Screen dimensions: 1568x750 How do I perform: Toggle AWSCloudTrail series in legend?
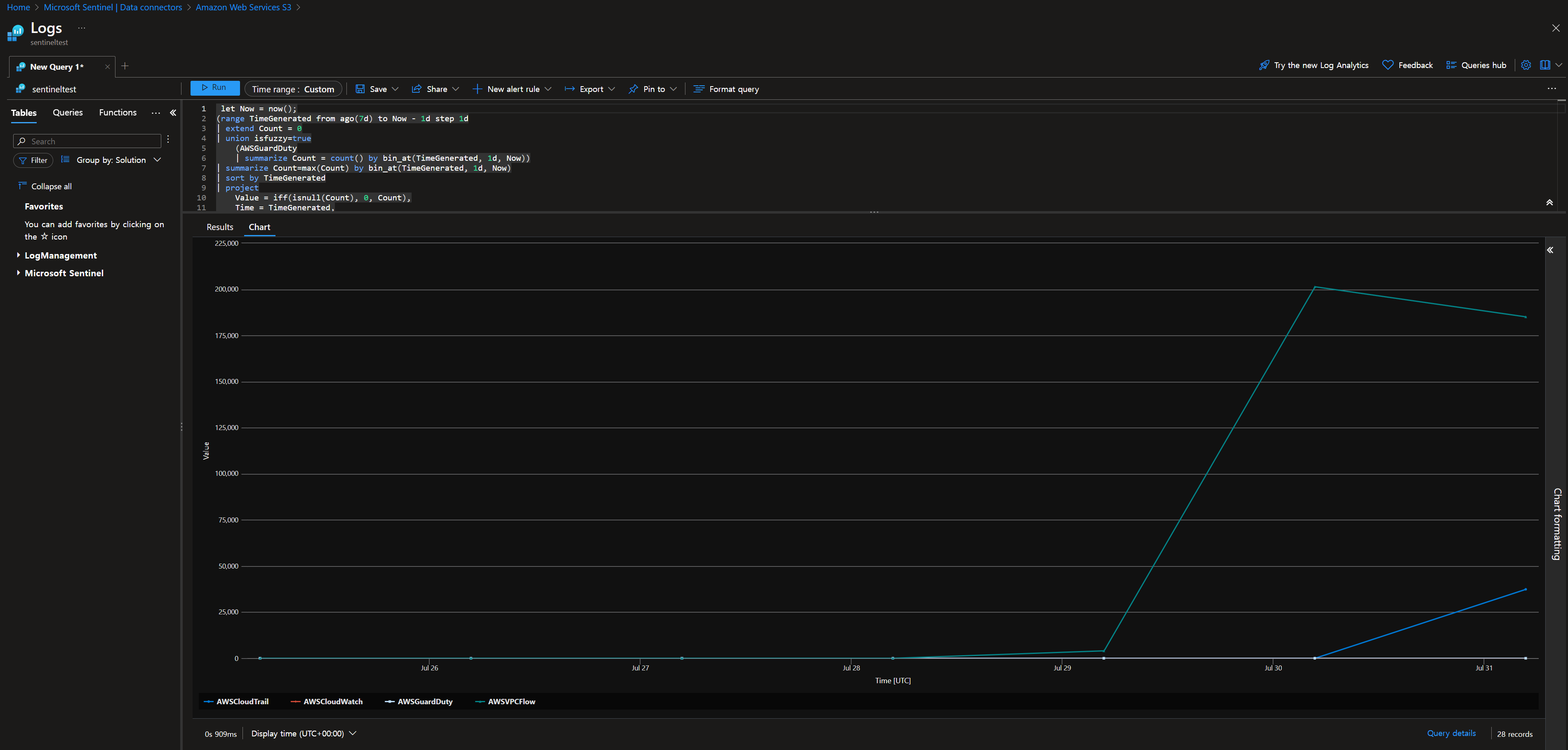coord(236,701)
